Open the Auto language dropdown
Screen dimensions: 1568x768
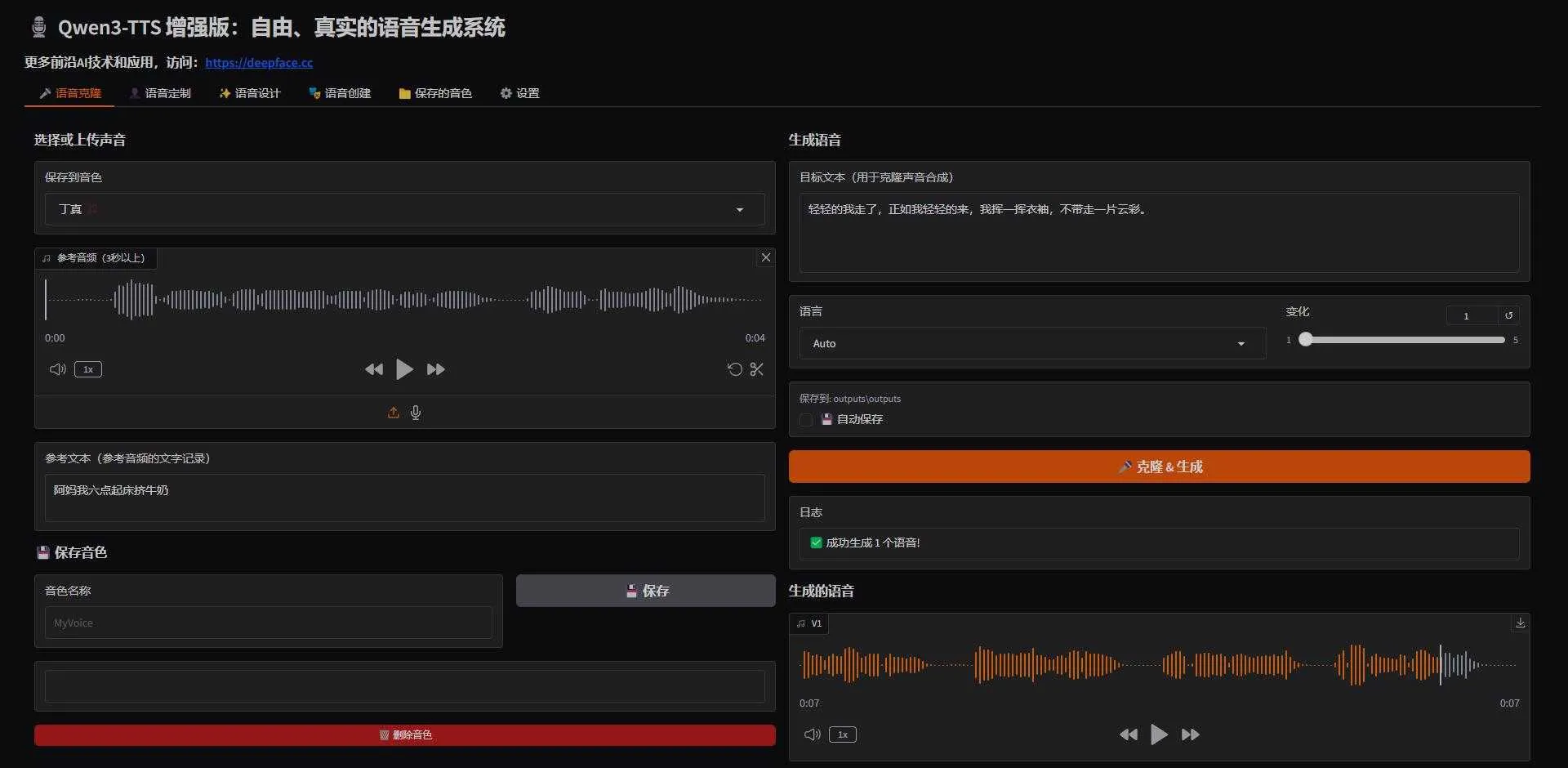pos(1031,343)
